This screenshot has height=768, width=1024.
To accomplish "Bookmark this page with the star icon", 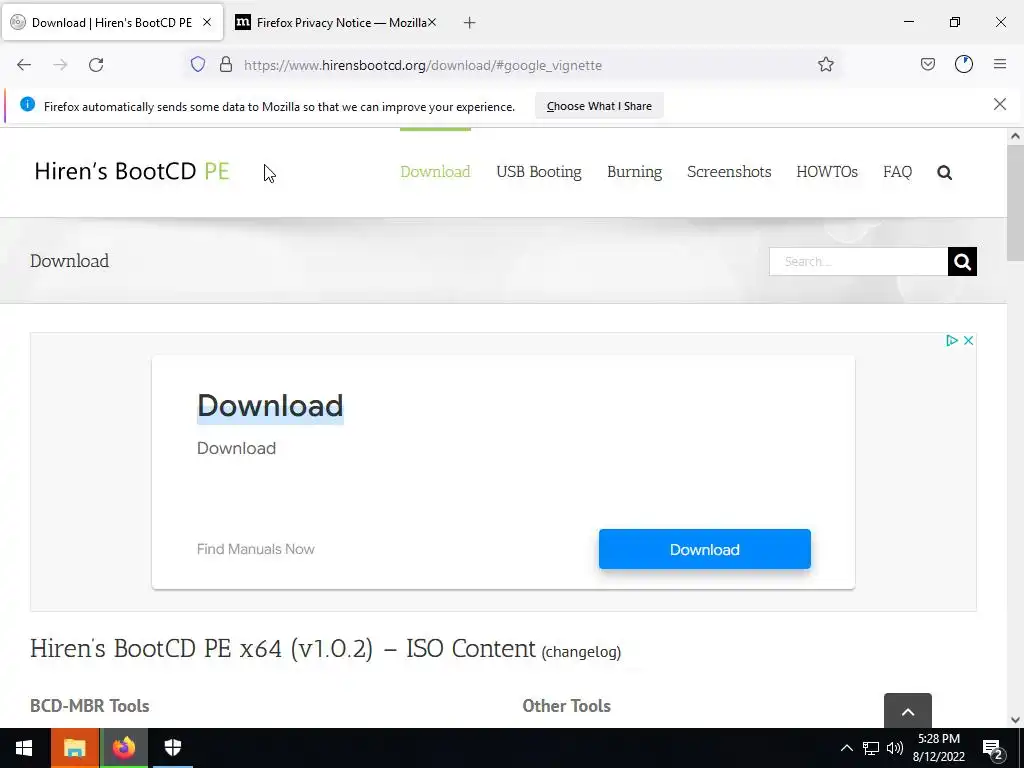I will (825, 64).
